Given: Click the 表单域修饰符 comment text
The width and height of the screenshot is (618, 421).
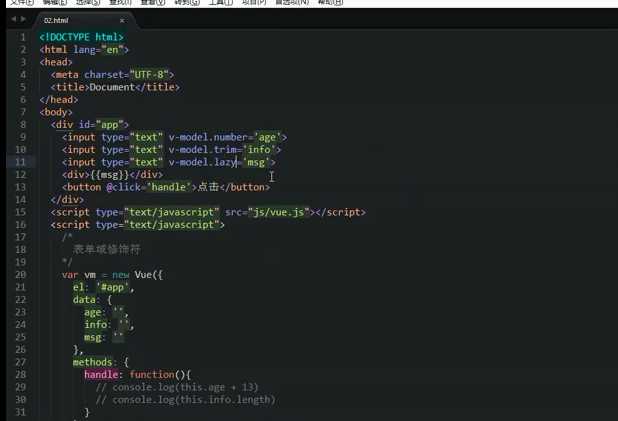Looking at the screenshot, I should [106, 250].
